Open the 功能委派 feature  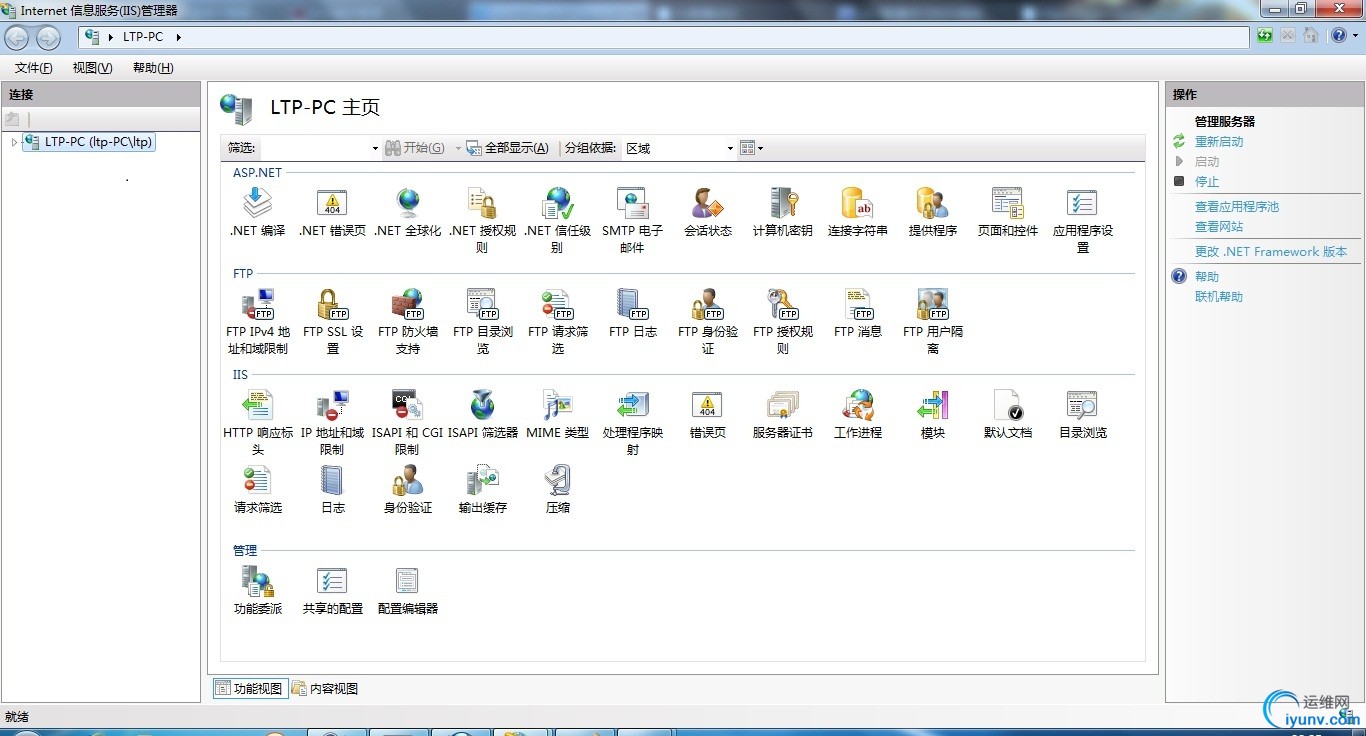click(257, 591)
